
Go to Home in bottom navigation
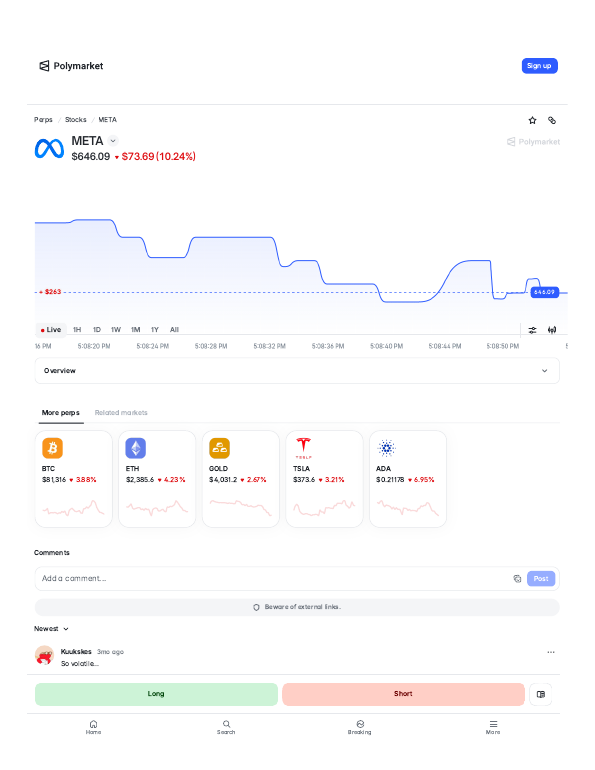(93, 727)
